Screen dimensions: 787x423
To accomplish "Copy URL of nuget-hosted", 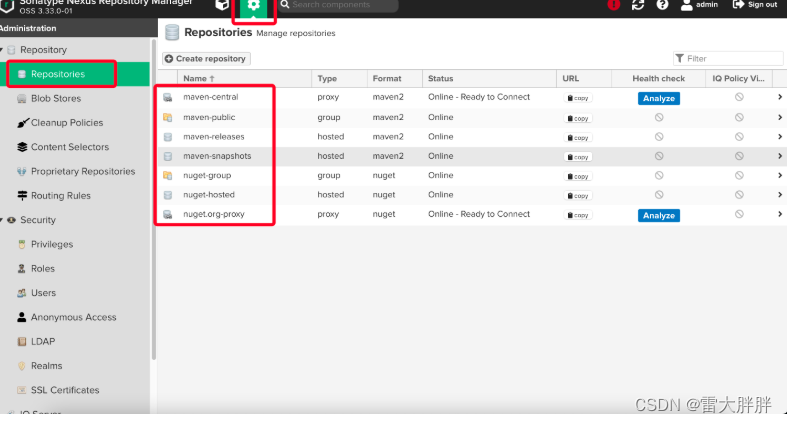I will [578, 196].
